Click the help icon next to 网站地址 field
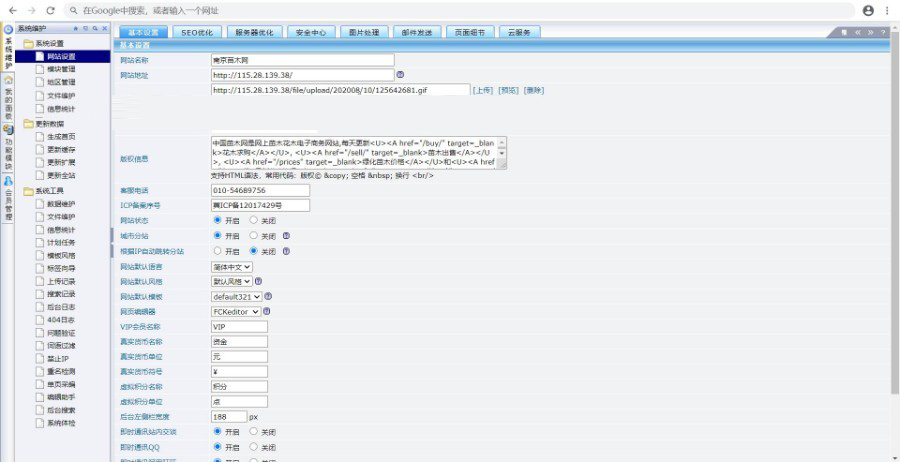The image size is (900, 462). (x=400, y=75)
